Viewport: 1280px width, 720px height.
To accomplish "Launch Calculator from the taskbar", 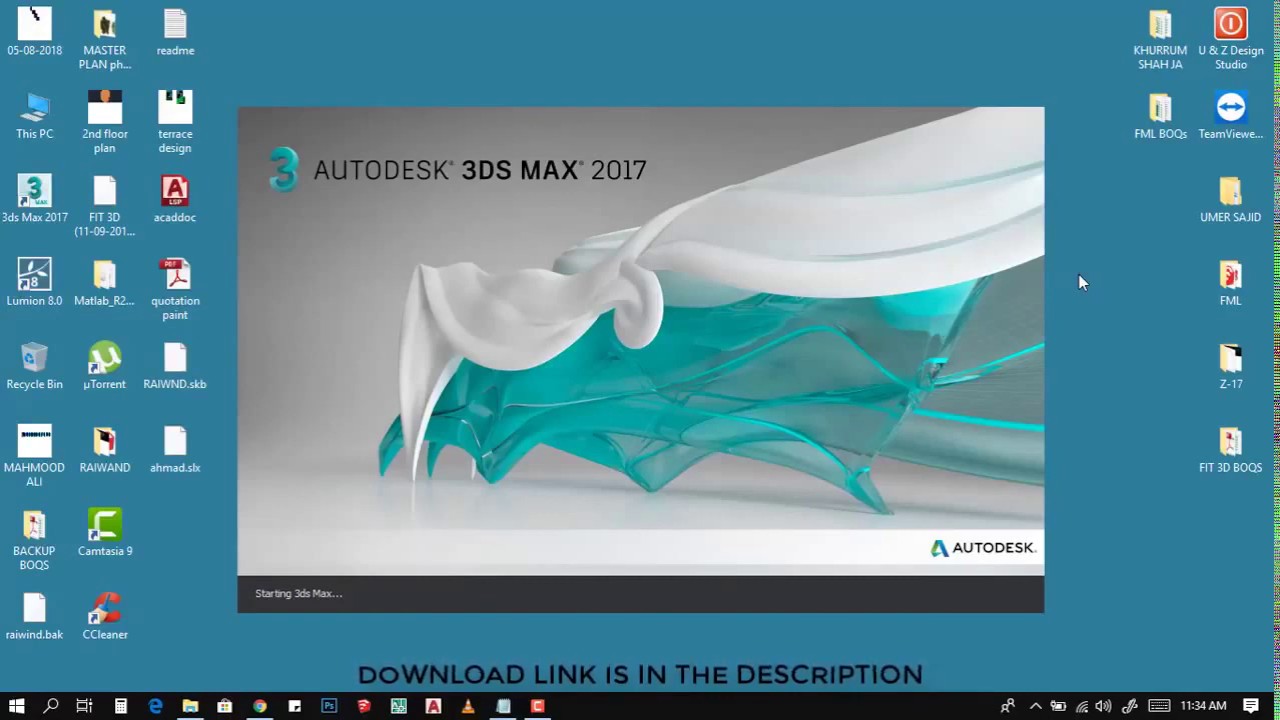I will pos(120,706).
